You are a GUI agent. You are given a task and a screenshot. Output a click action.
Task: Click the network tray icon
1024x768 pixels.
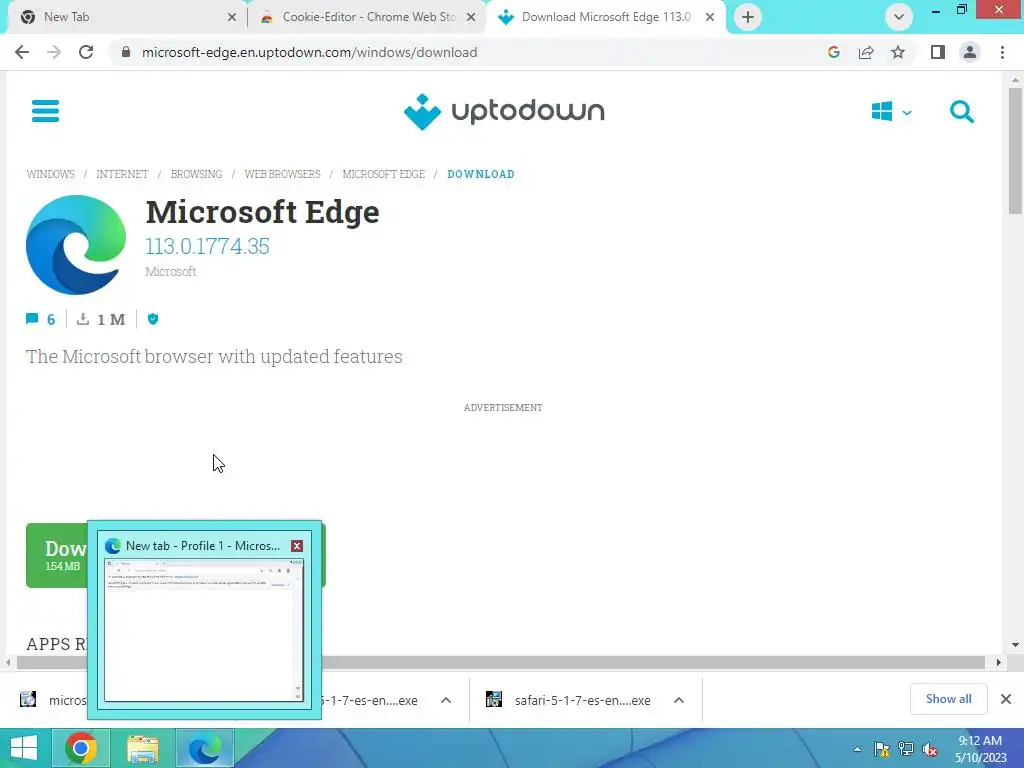[906, 749]
